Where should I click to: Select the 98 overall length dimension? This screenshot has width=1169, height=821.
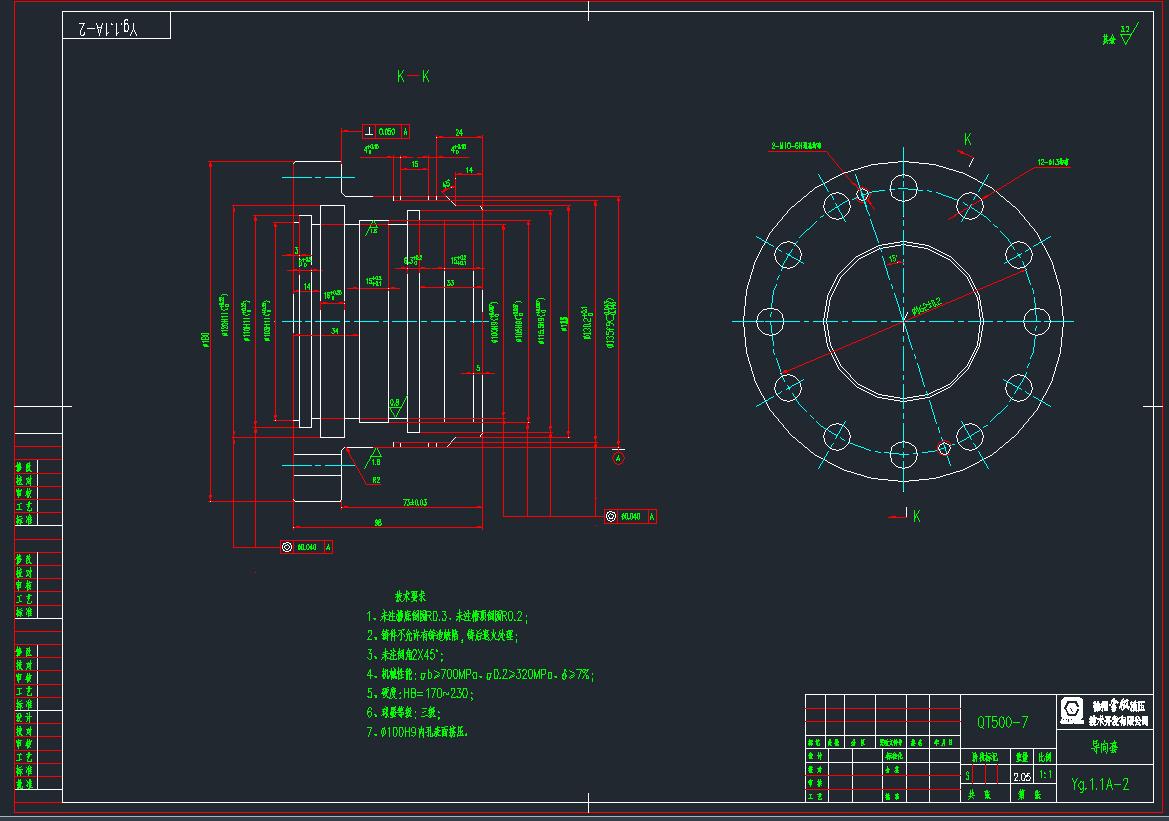[x=378, y=523]
